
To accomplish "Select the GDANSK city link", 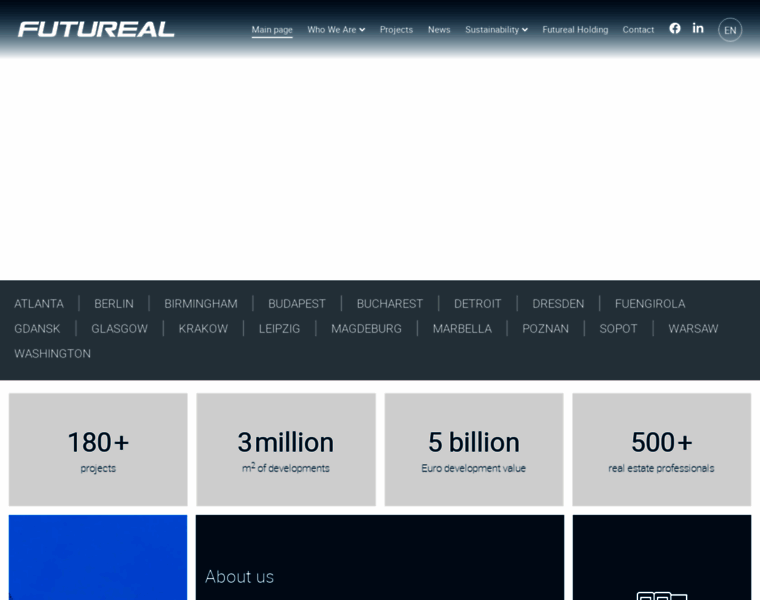I will pos(37,329).
